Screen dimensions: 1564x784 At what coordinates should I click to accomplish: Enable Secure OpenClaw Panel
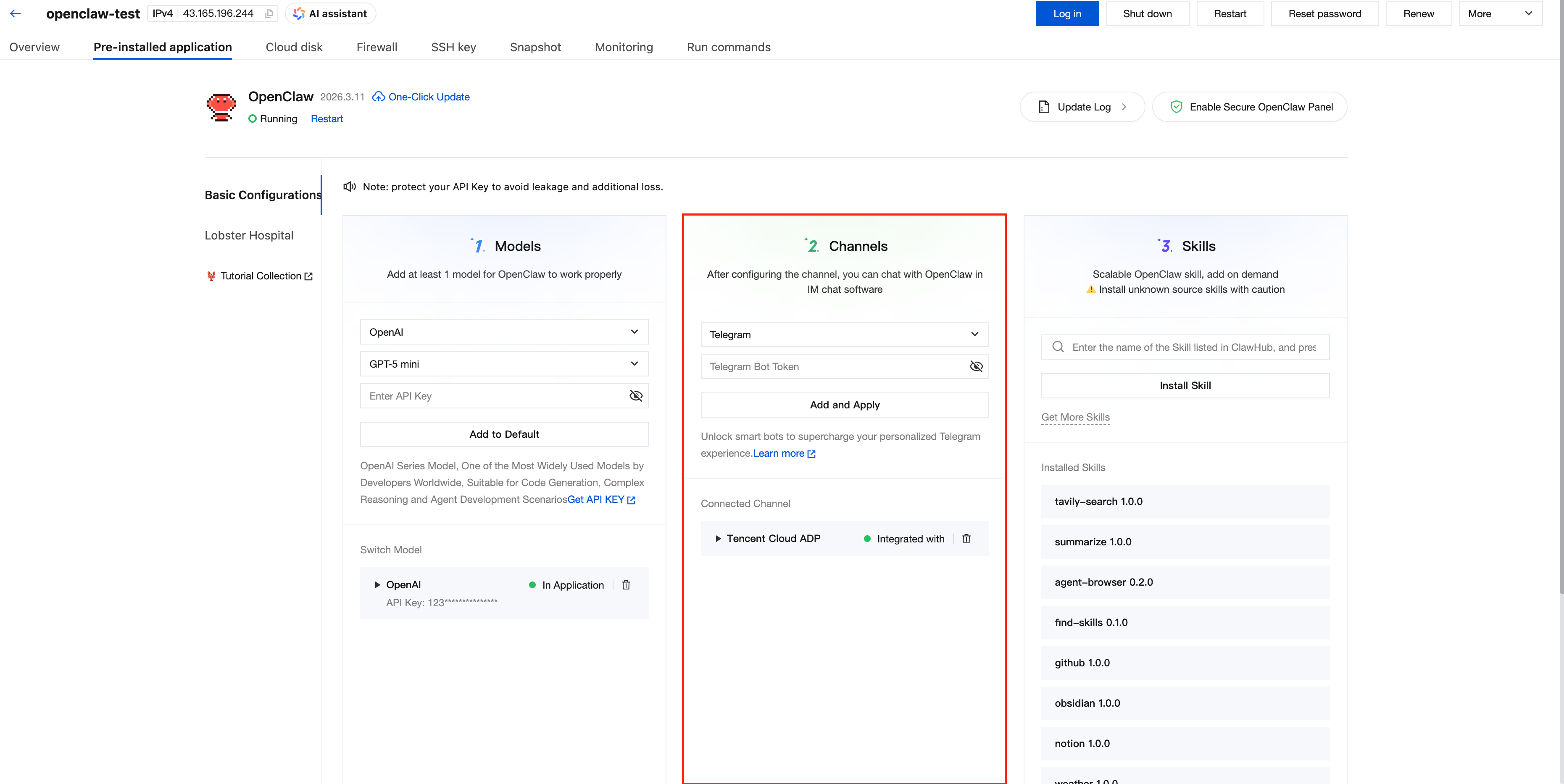tap(1250, 107)
